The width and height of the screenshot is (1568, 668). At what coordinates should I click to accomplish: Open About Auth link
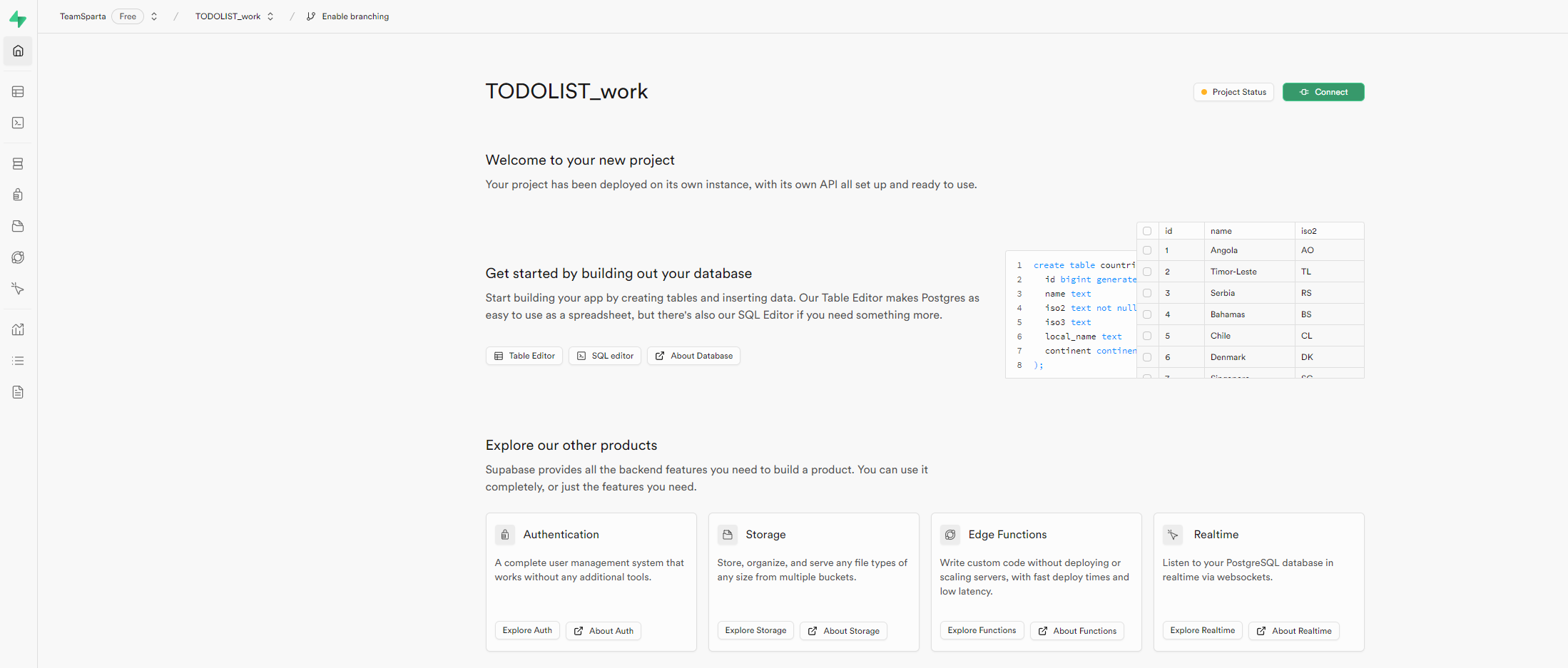click(x=604, y=631)
